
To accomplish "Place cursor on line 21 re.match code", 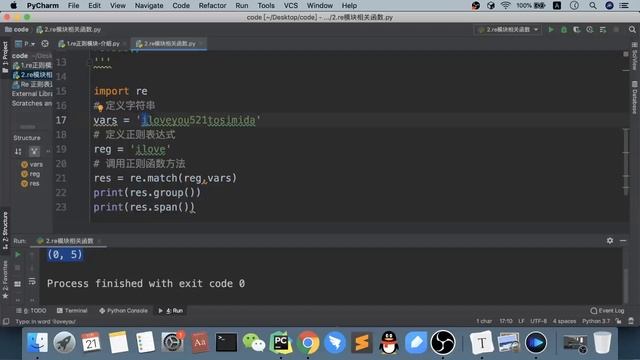I will 165,178.
